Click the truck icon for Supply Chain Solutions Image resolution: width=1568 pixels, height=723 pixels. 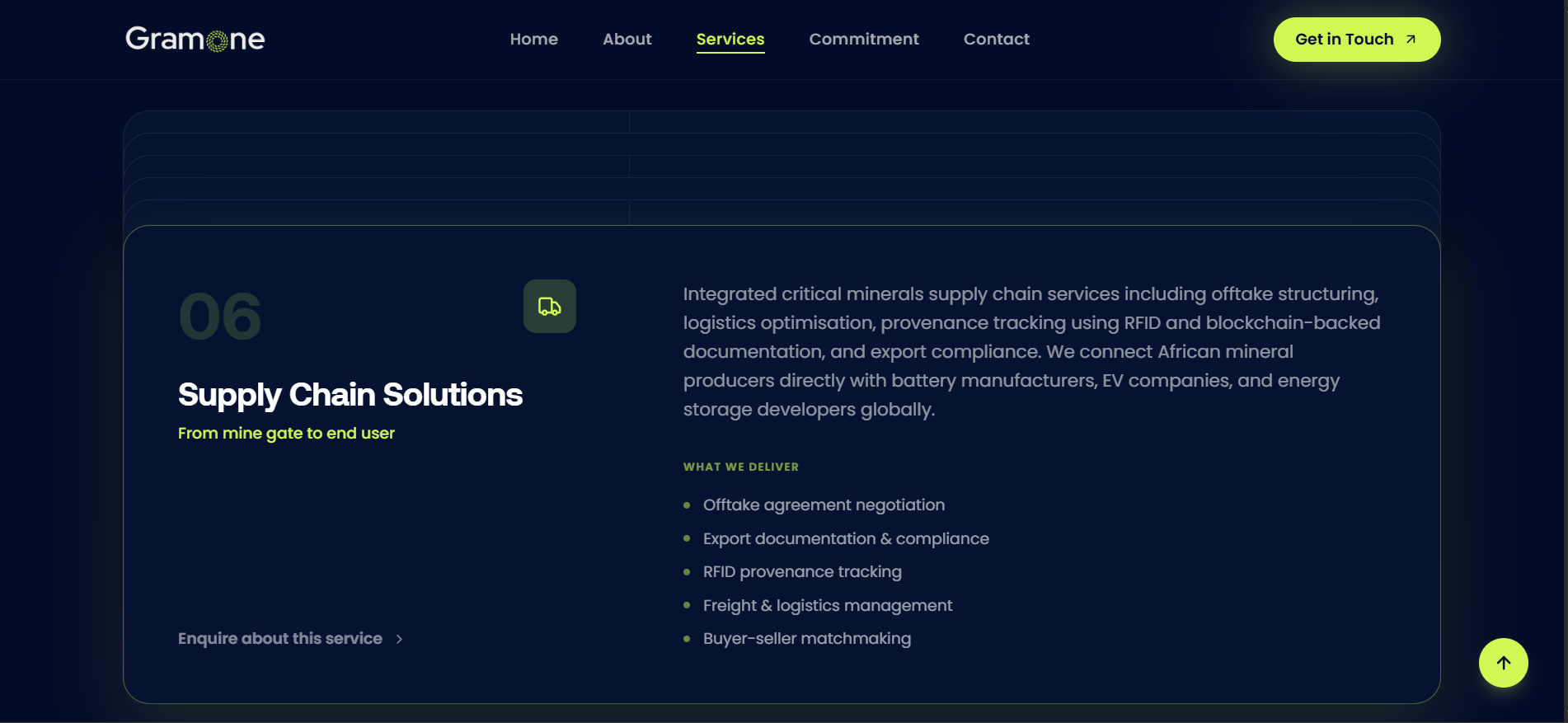click(x=550, y=307)
